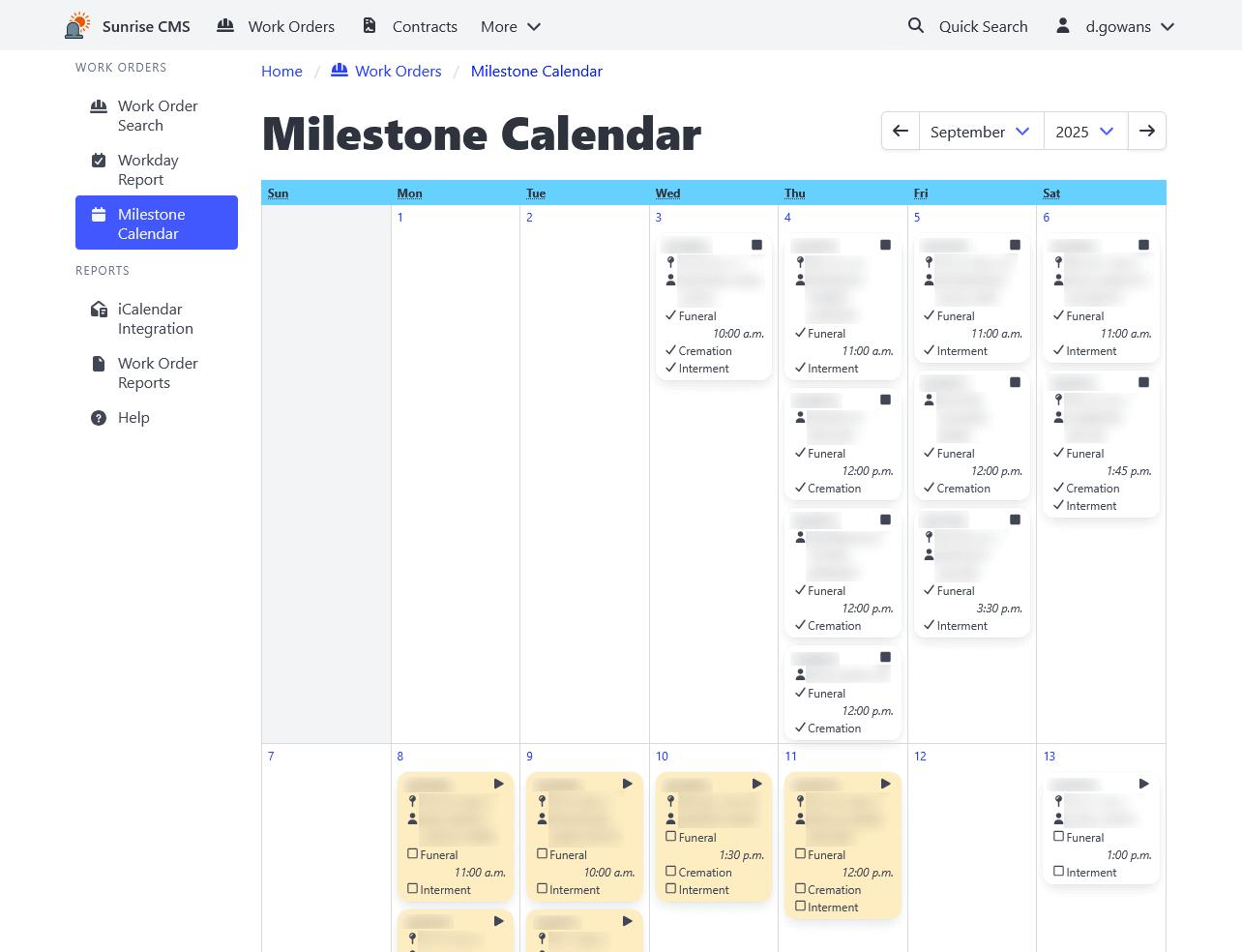Click the Work Orders icon in top navbar
Screen dimensions: 1242x952
[x=225, y=25]
